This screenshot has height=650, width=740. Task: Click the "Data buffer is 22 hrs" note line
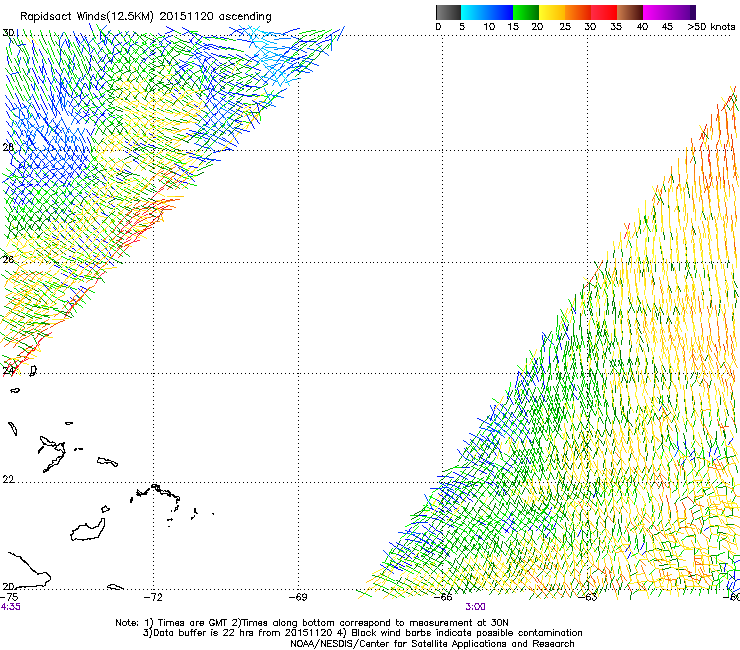coord(362,633)
